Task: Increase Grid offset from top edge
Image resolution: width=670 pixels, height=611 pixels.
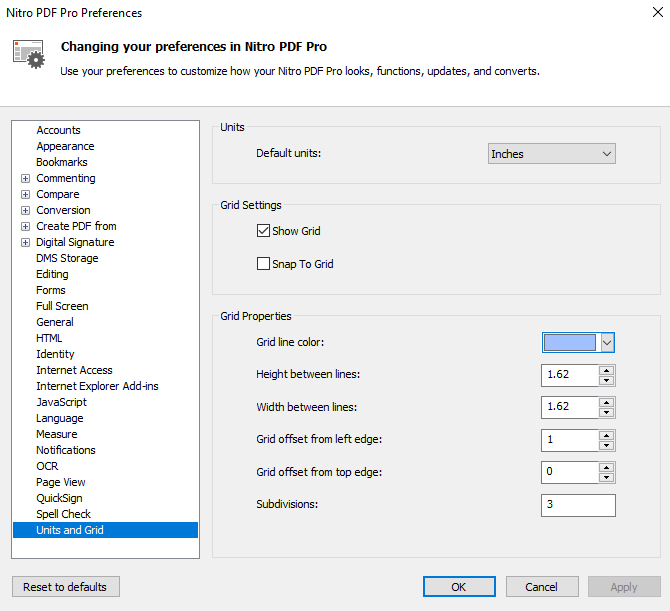Action: 606,467
